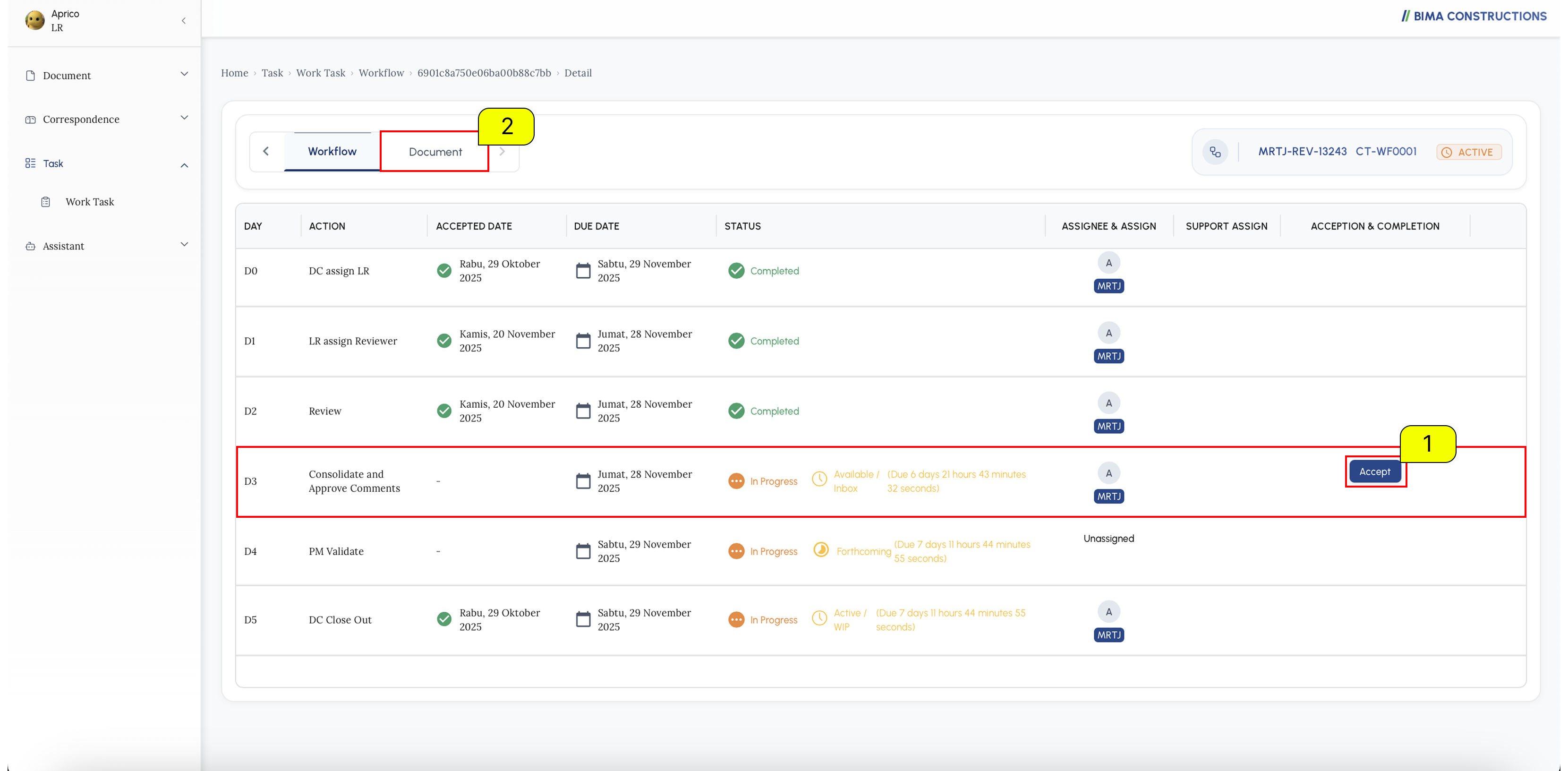Go to the Home breadcrumb

click(234, 73)
